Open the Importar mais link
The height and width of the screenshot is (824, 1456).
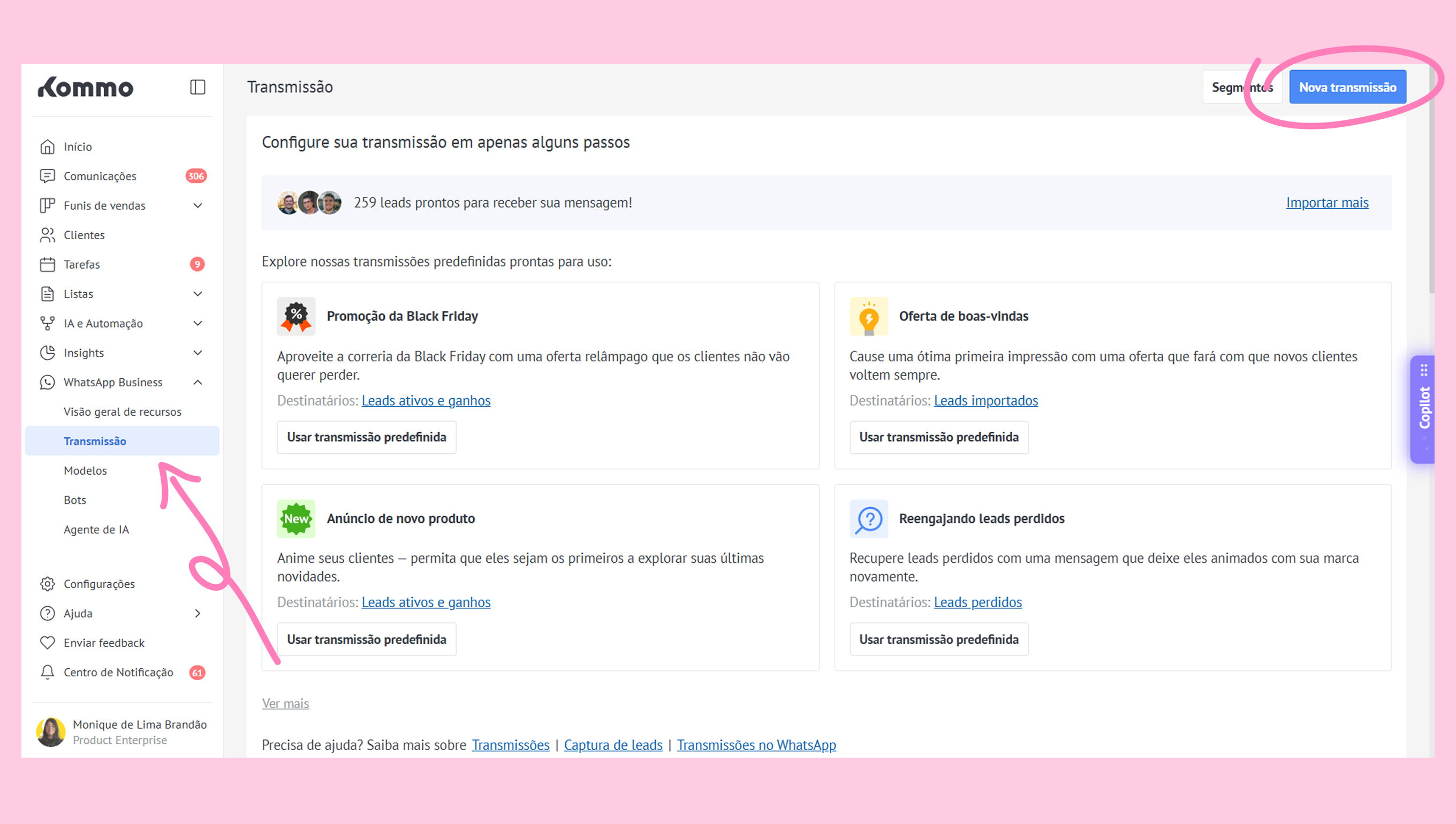[x=1326, y=203]
